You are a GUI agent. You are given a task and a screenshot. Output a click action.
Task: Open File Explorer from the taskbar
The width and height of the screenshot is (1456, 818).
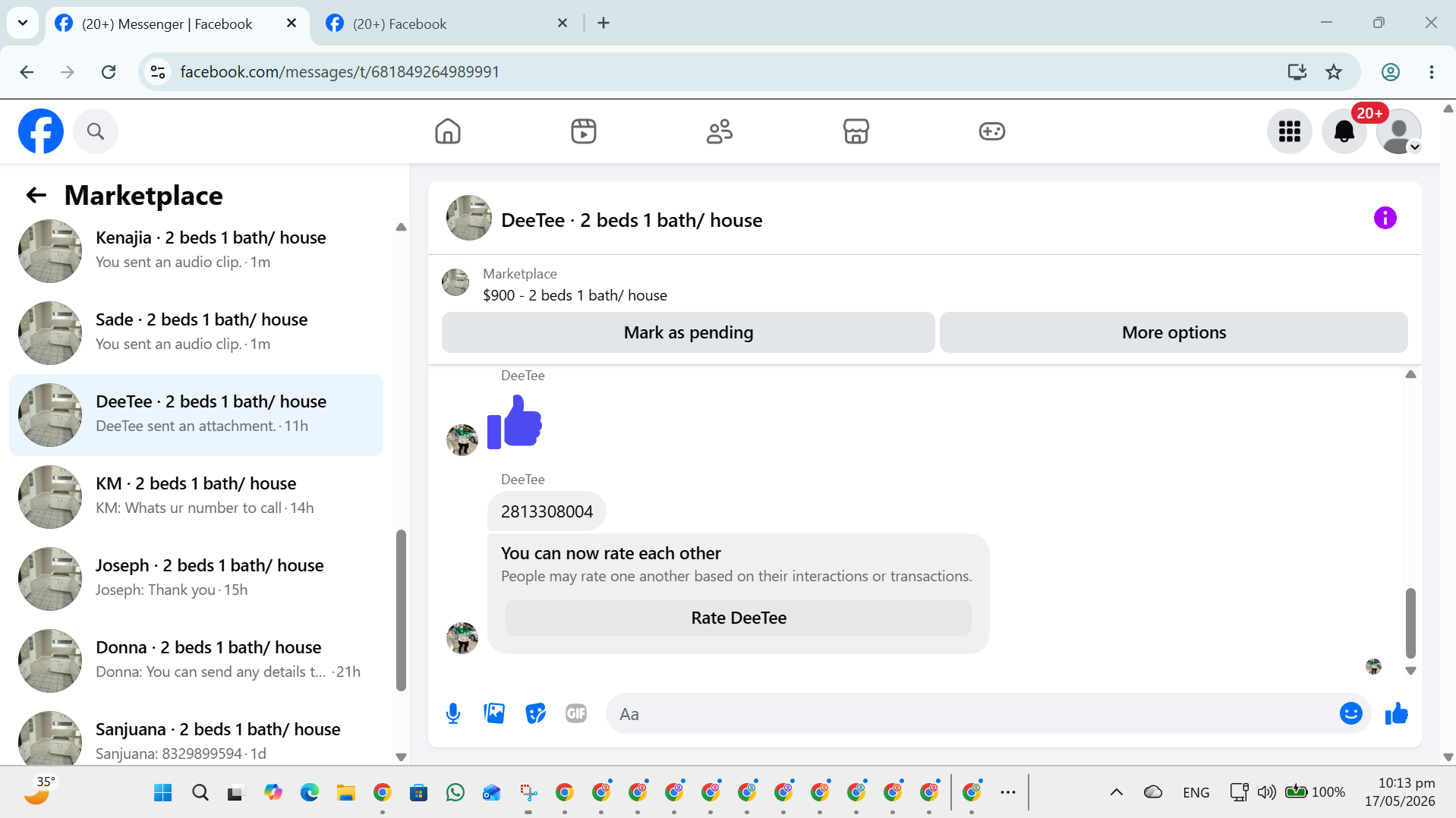[346, 793]
